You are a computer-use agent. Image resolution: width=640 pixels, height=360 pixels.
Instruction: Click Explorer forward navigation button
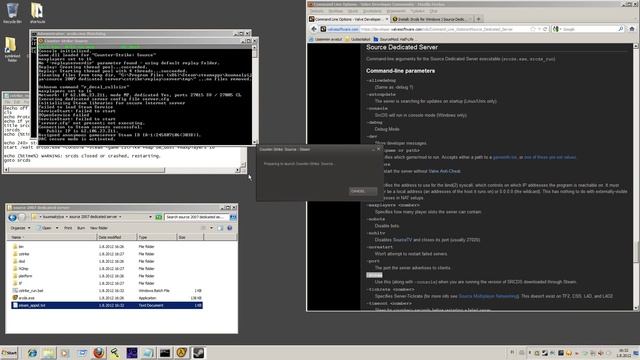(22, 218)
